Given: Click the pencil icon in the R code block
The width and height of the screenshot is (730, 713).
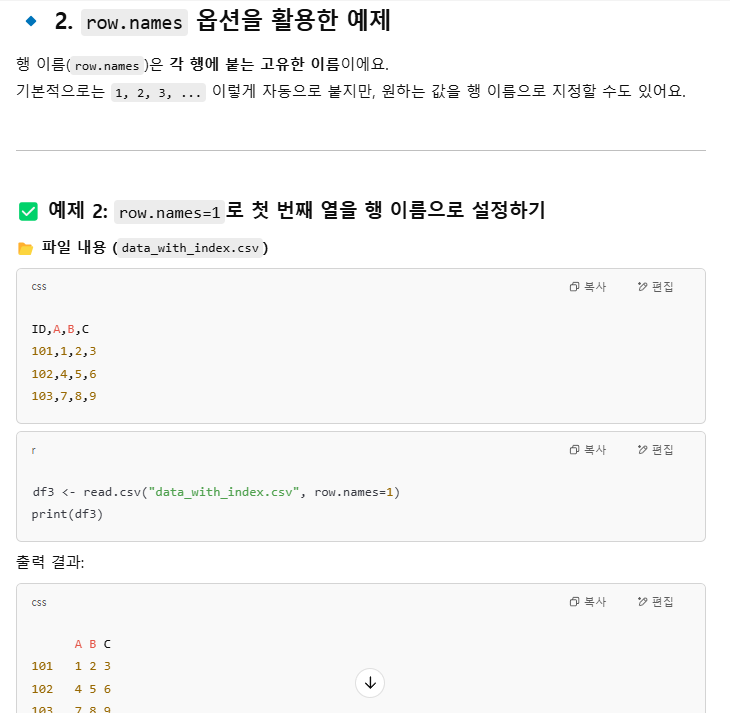Looking at the screenshot, I should [x=642, y=450].
